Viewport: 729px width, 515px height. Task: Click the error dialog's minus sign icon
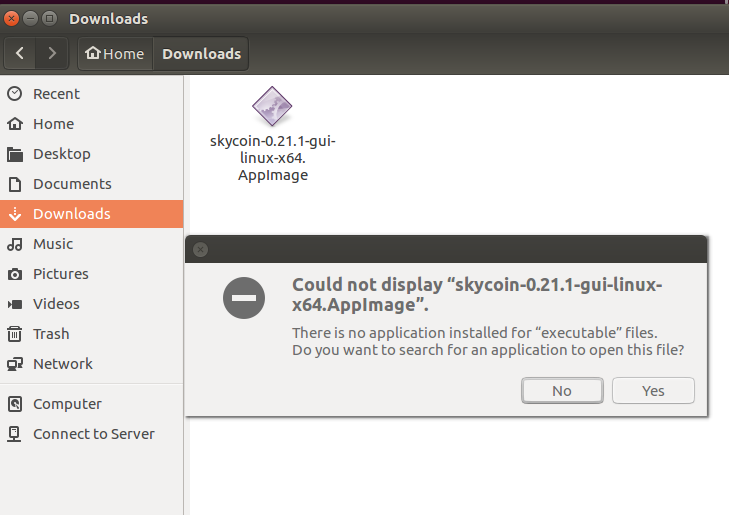coord(244,298)
